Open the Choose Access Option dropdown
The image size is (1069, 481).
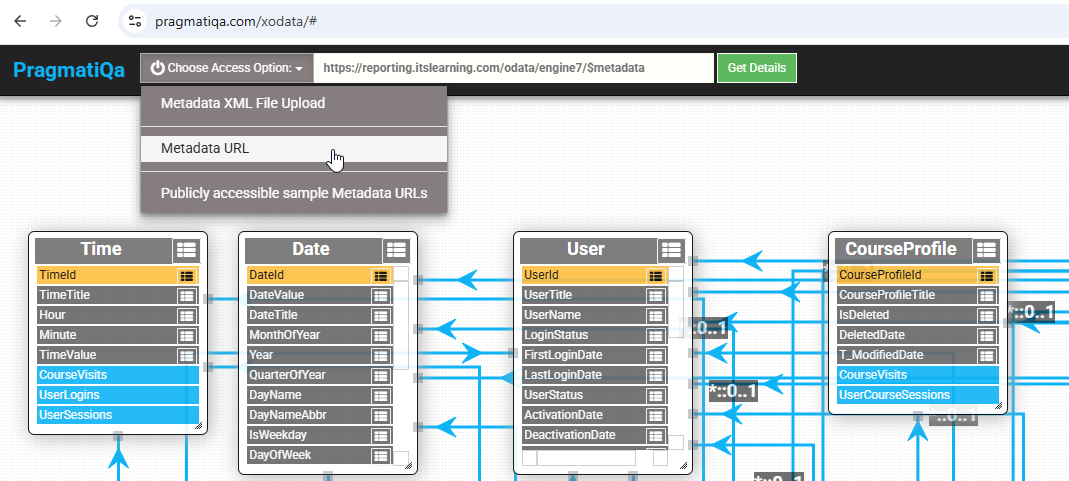pyautogui.click(x=227, y=68)
